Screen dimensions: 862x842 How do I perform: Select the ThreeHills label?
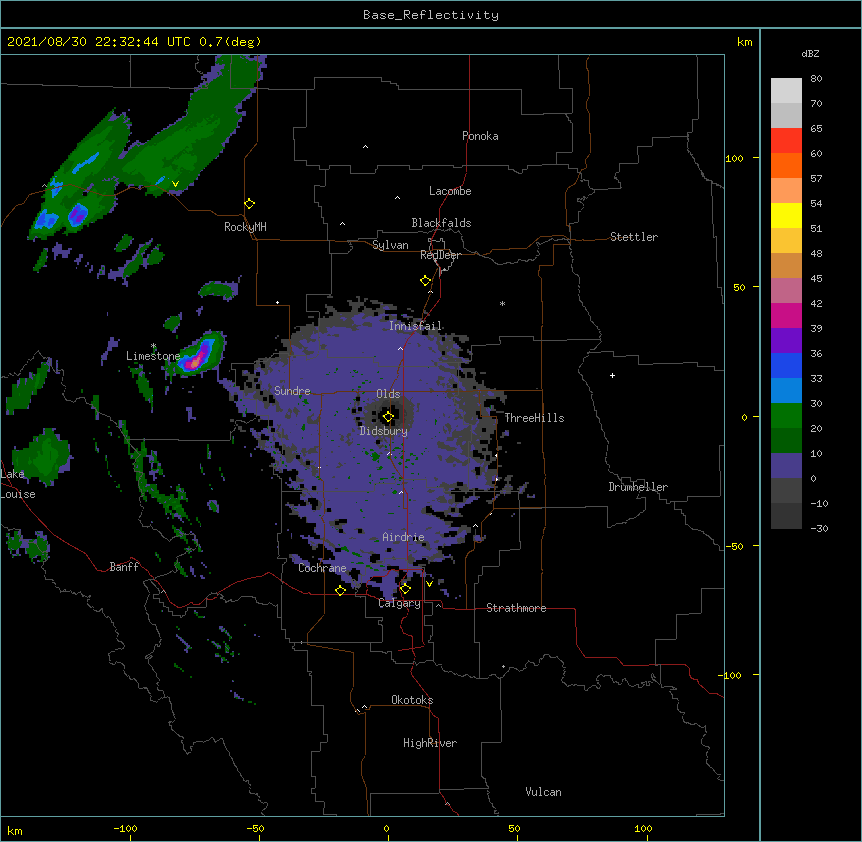534,418
